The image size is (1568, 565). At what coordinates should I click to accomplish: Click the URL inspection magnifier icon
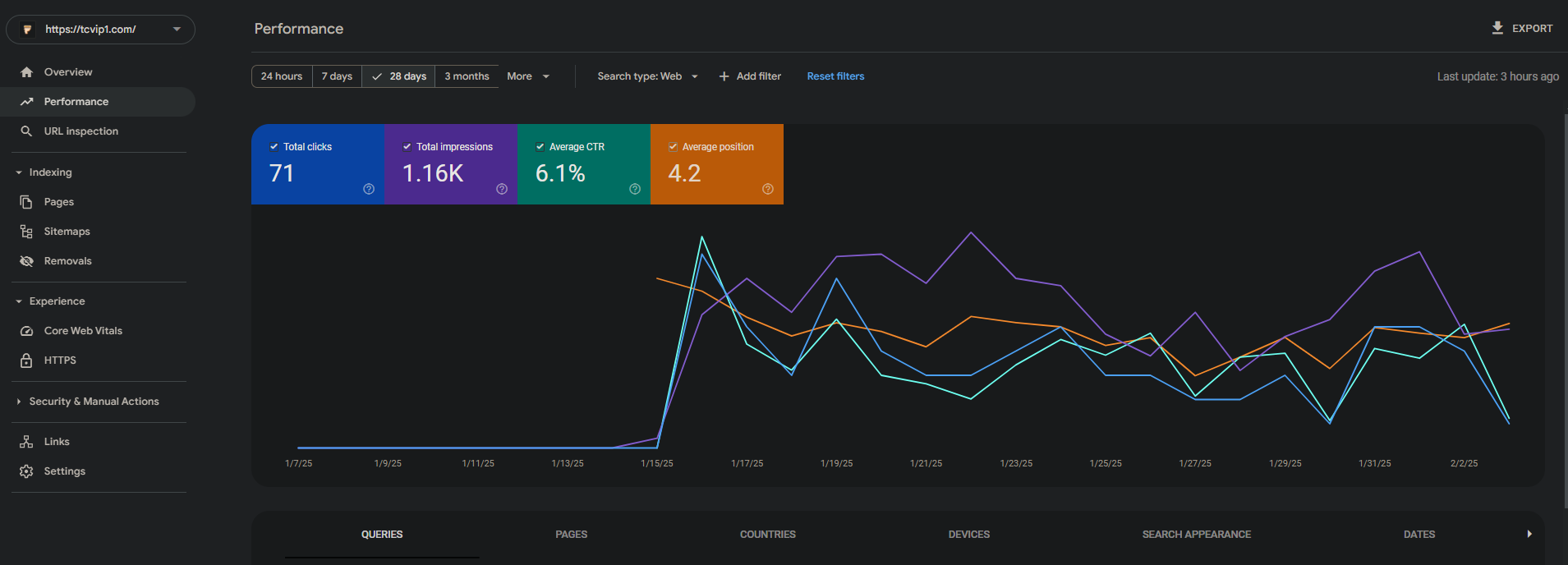pyautogui.click(x=26, y=131)
